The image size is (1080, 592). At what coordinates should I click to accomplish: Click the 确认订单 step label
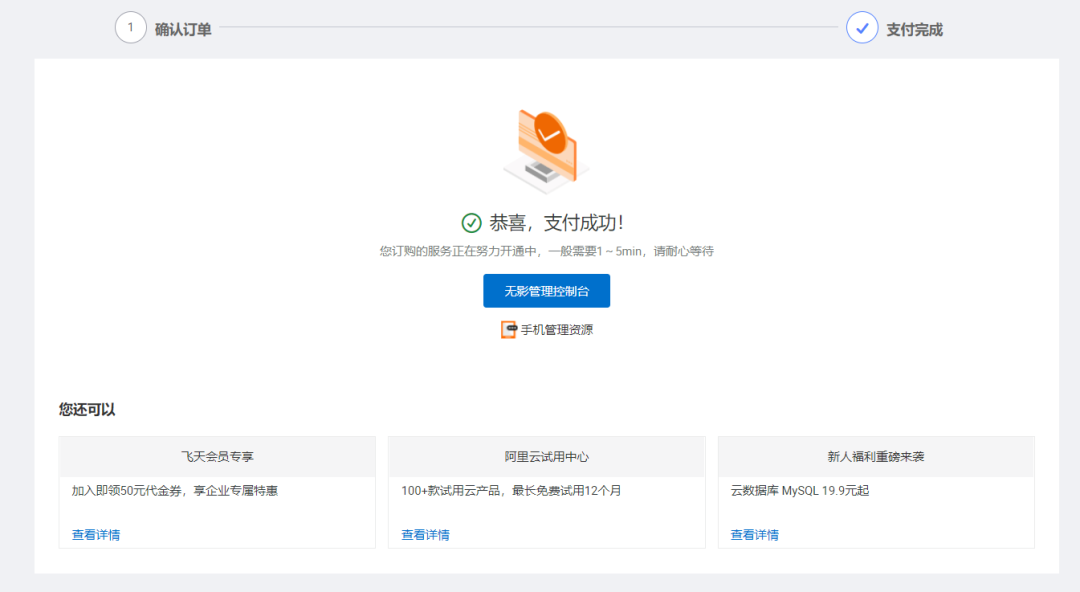point(183,30)
